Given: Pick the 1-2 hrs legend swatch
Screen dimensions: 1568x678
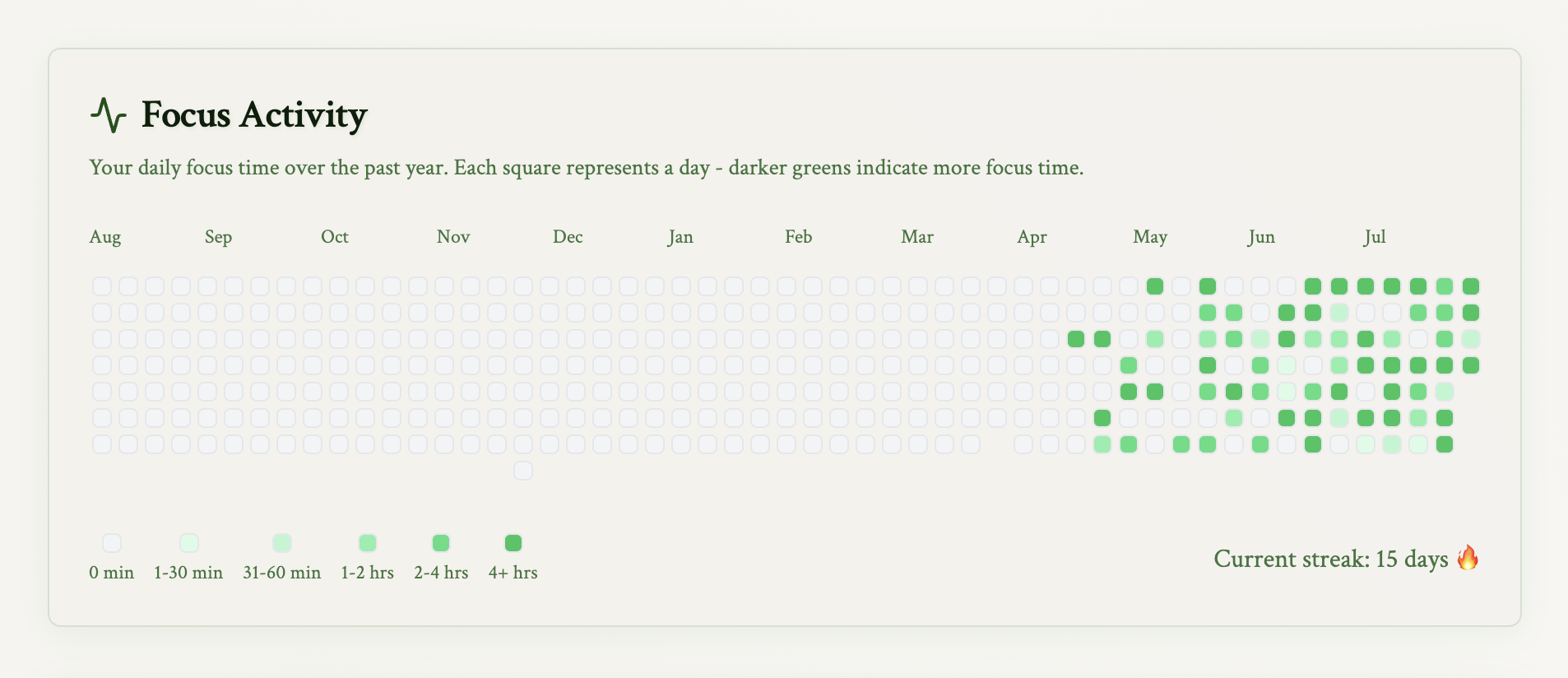Looking at the screenshot, I should (x=368, y=543).
